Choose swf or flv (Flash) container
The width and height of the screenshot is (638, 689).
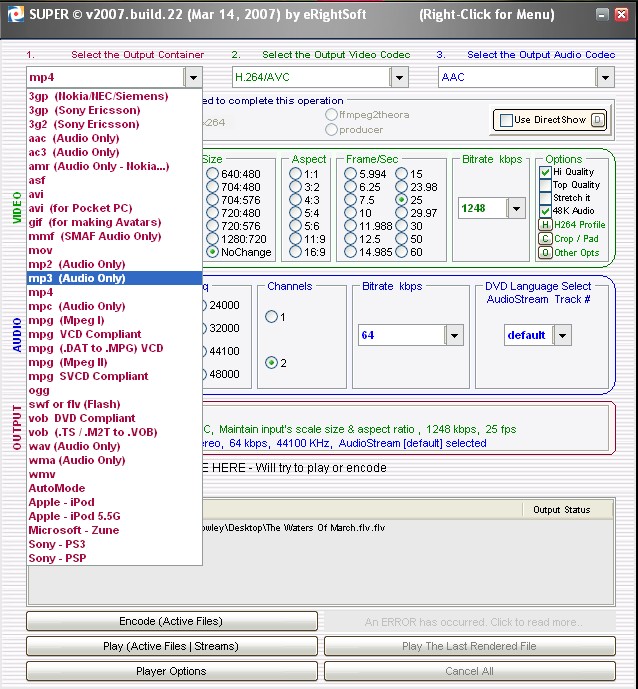114,404
